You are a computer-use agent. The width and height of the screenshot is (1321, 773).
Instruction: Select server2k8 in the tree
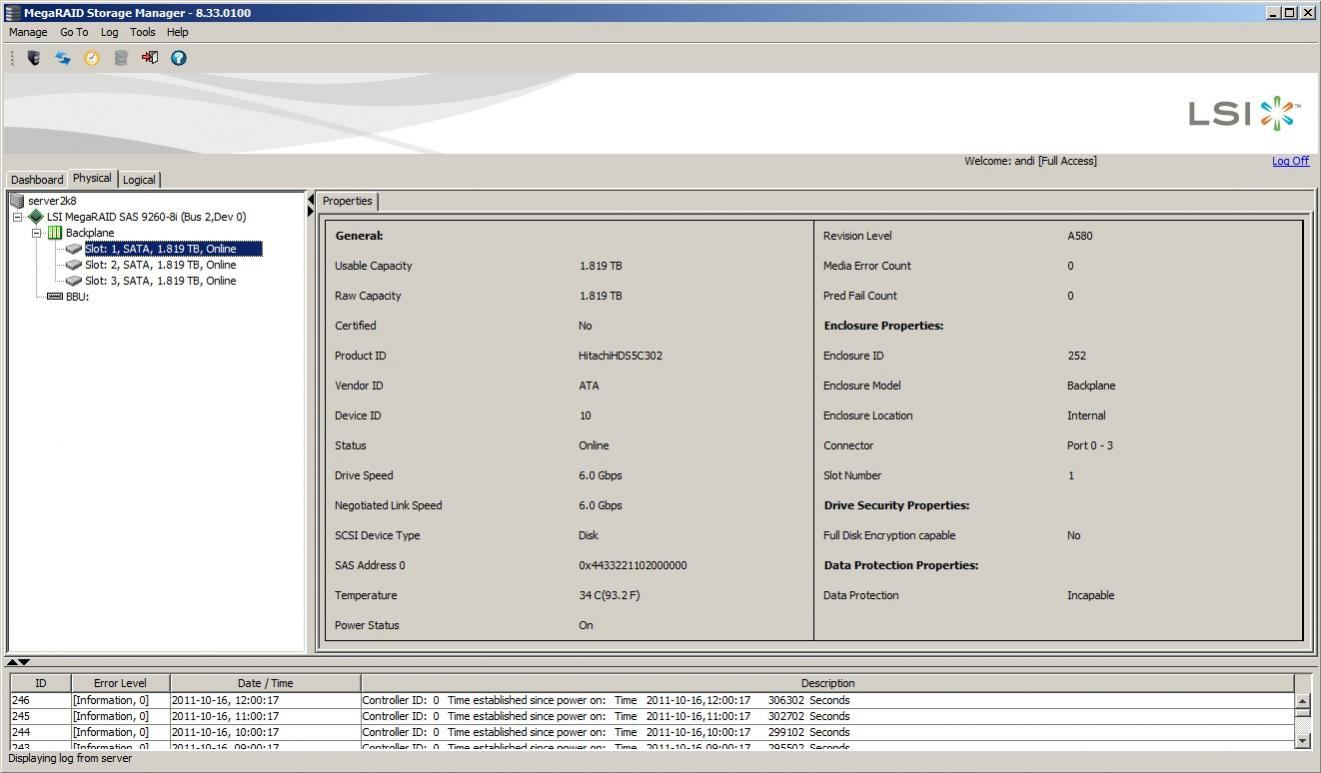point(52,201)
